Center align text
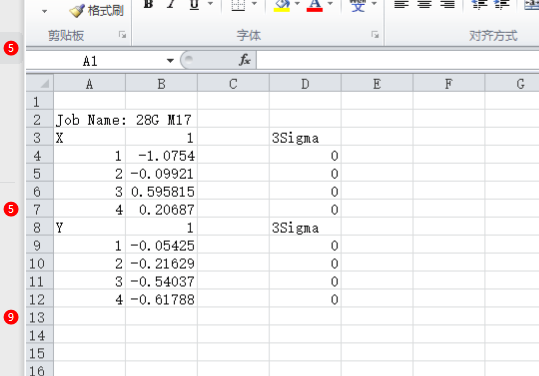The image size is (539, 376). pos(425,4)
